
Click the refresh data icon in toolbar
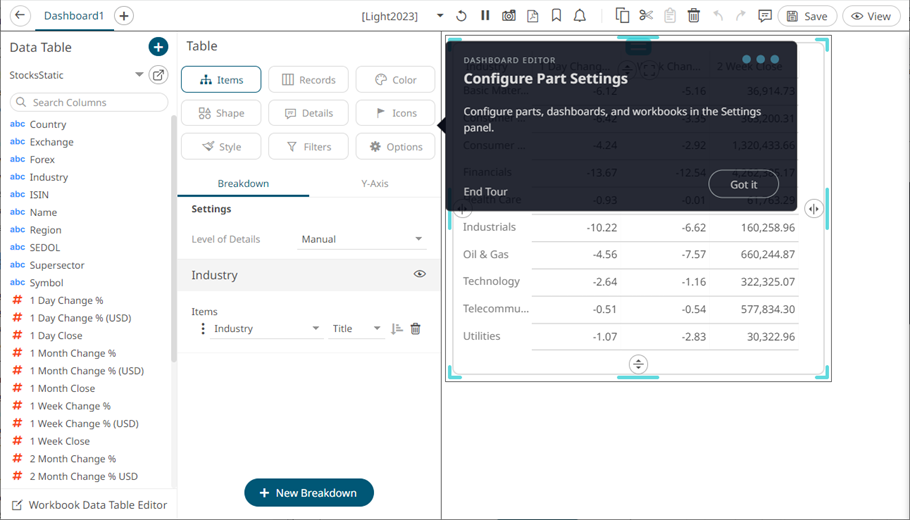461,16
